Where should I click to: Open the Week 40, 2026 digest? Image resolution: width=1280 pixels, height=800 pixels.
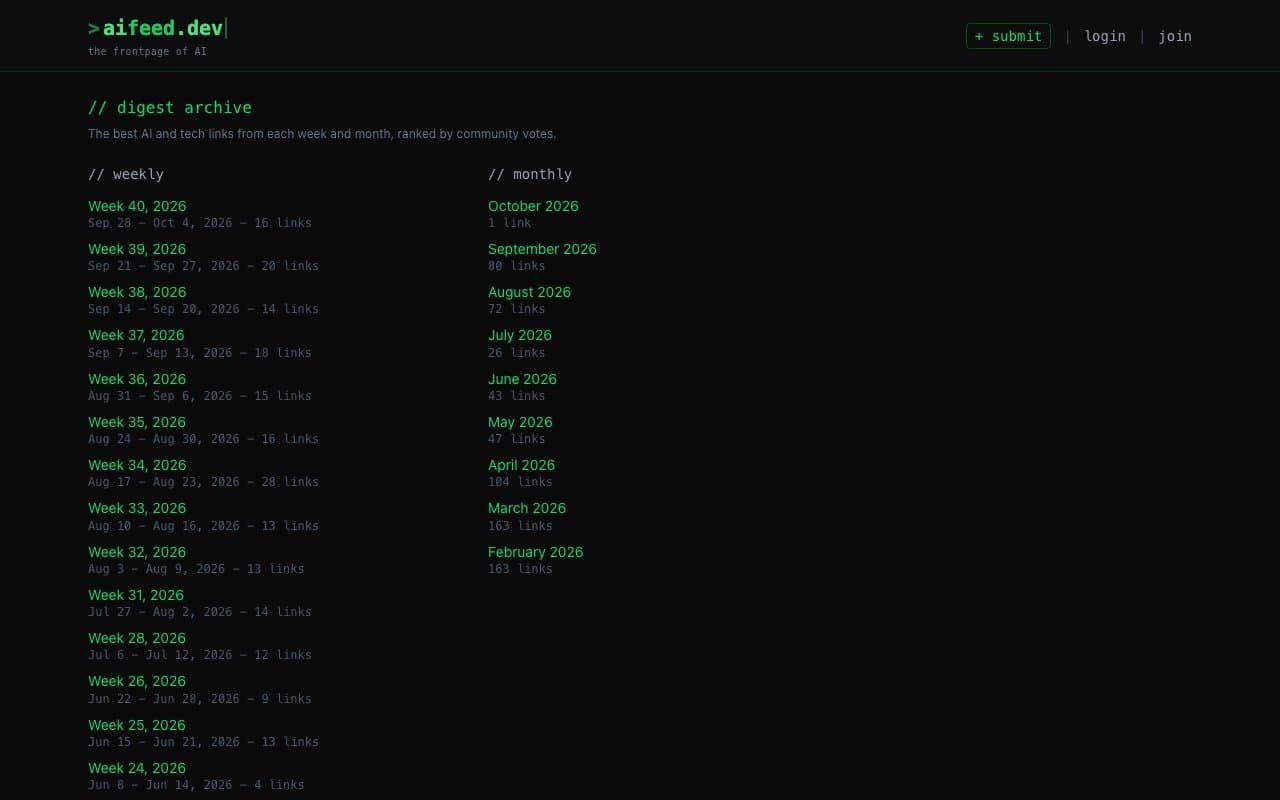point(137,206)
